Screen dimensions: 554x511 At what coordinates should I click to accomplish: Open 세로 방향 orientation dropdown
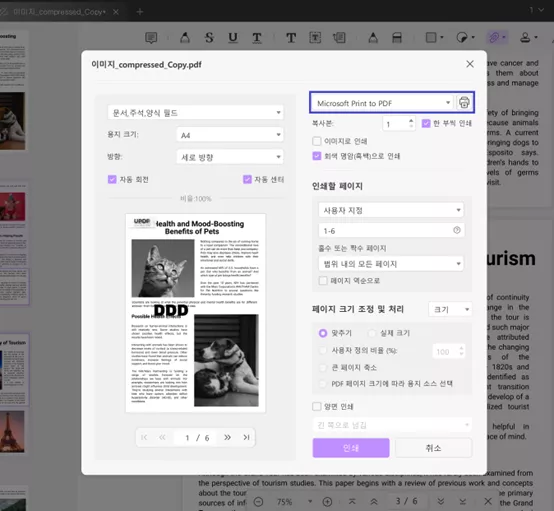coord(230,157)
